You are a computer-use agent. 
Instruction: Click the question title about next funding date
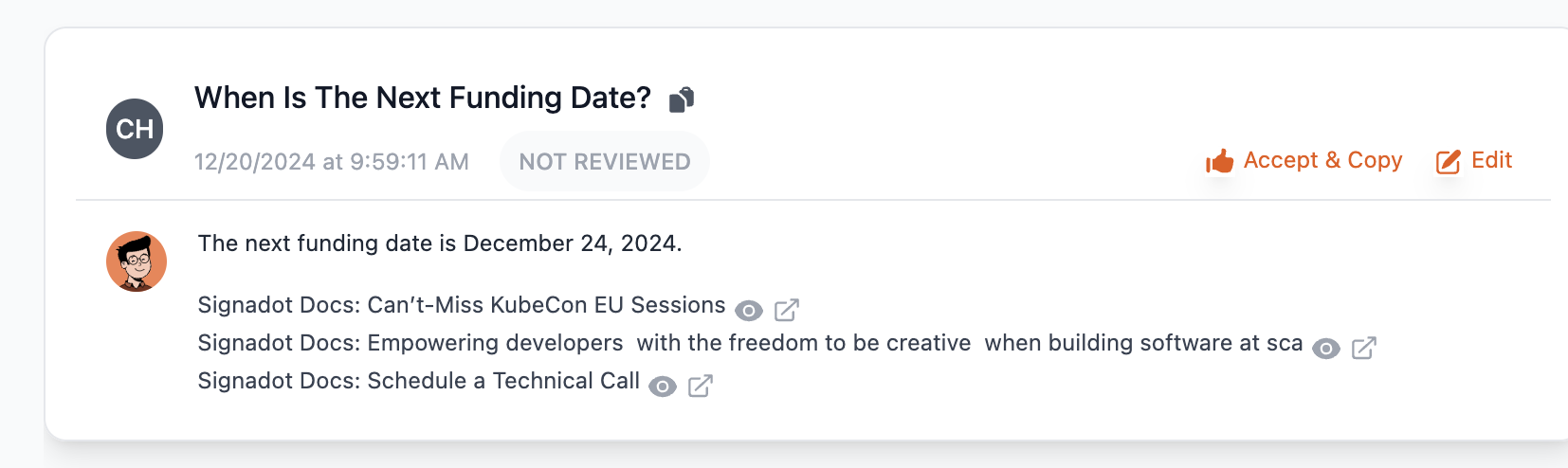[422, 98]
